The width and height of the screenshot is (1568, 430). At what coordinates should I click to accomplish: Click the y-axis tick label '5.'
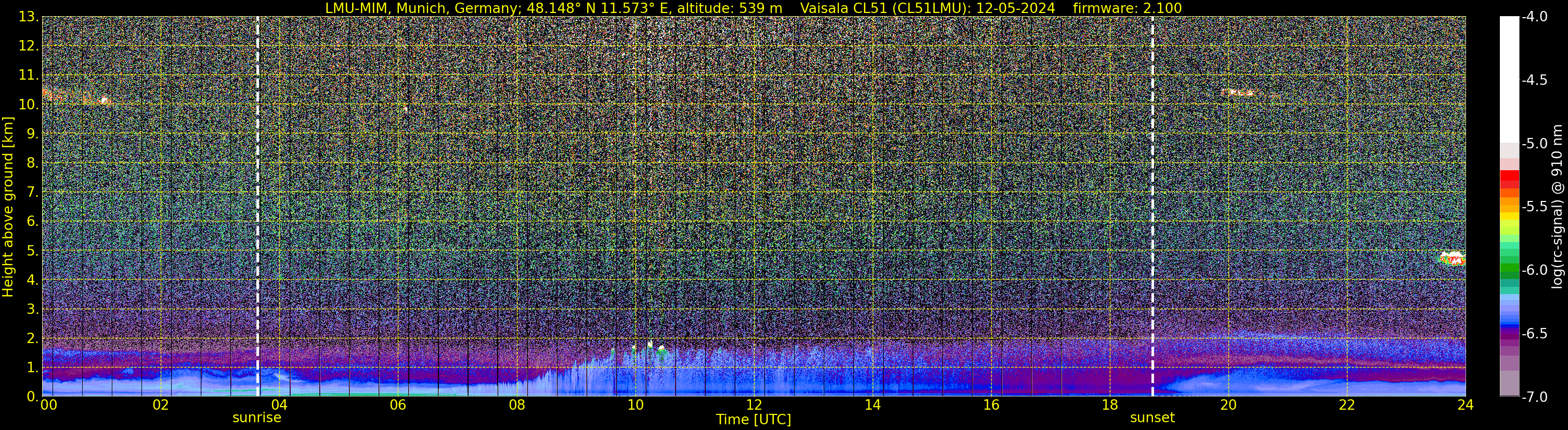click(x=32, y=251)
